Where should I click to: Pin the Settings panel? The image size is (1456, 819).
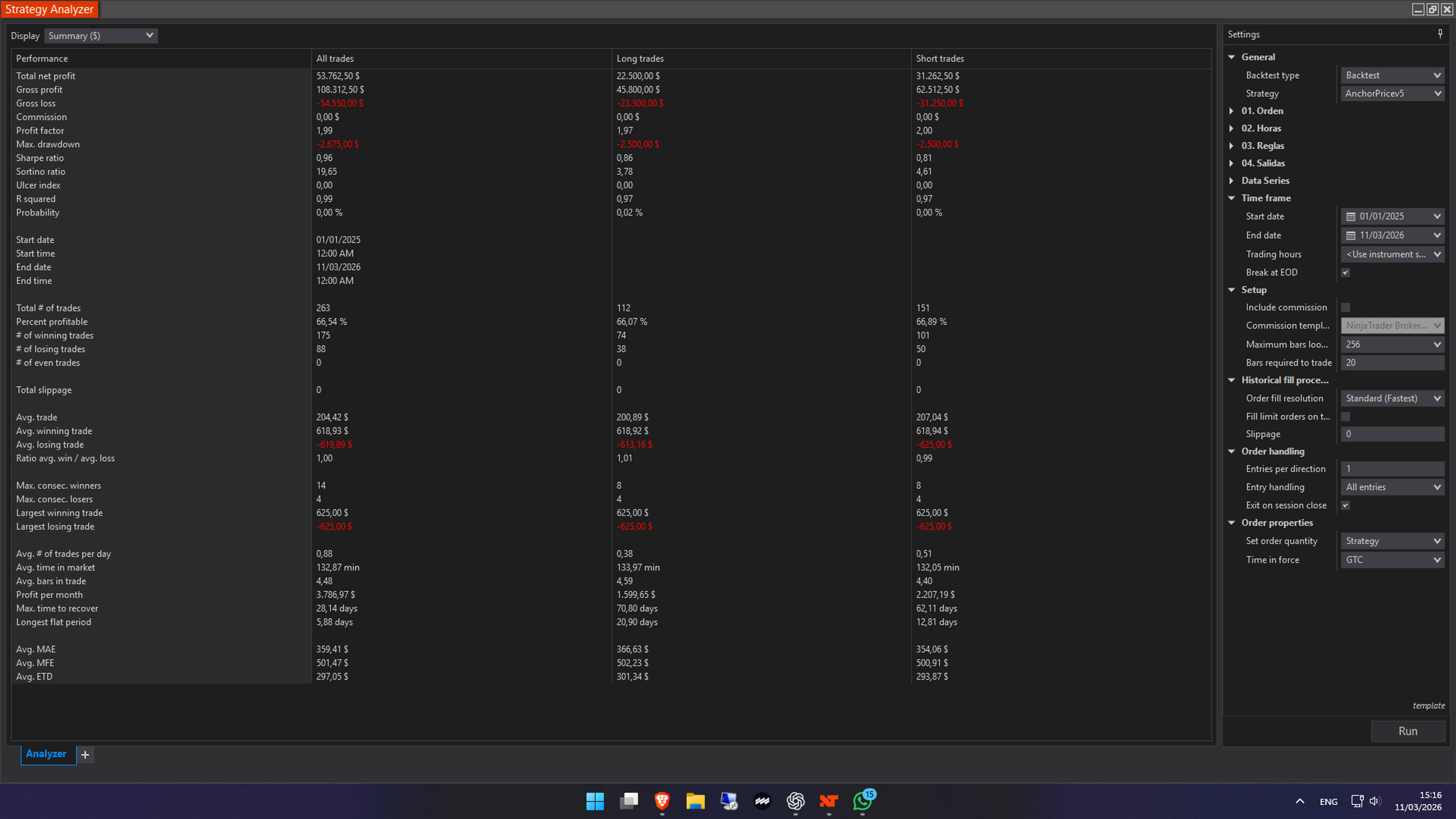click(x=1440, y=34)
